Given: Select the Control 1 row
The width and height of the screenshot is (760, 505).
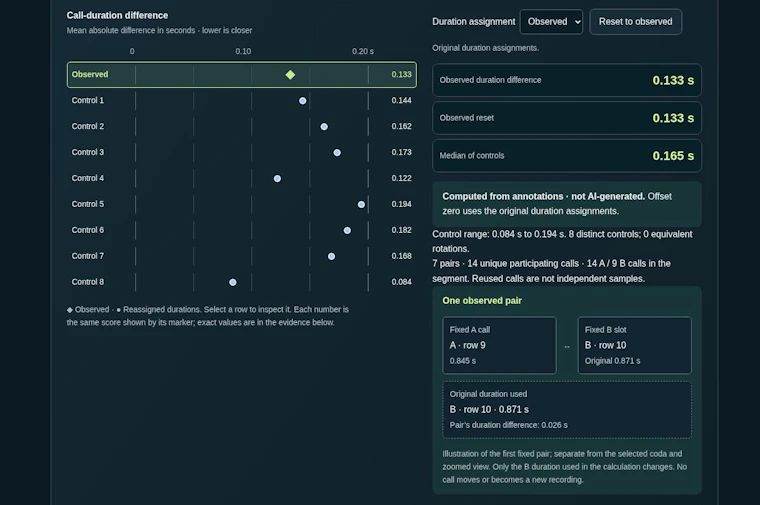Looking at the screenshot, I should [x=242, y=100].
